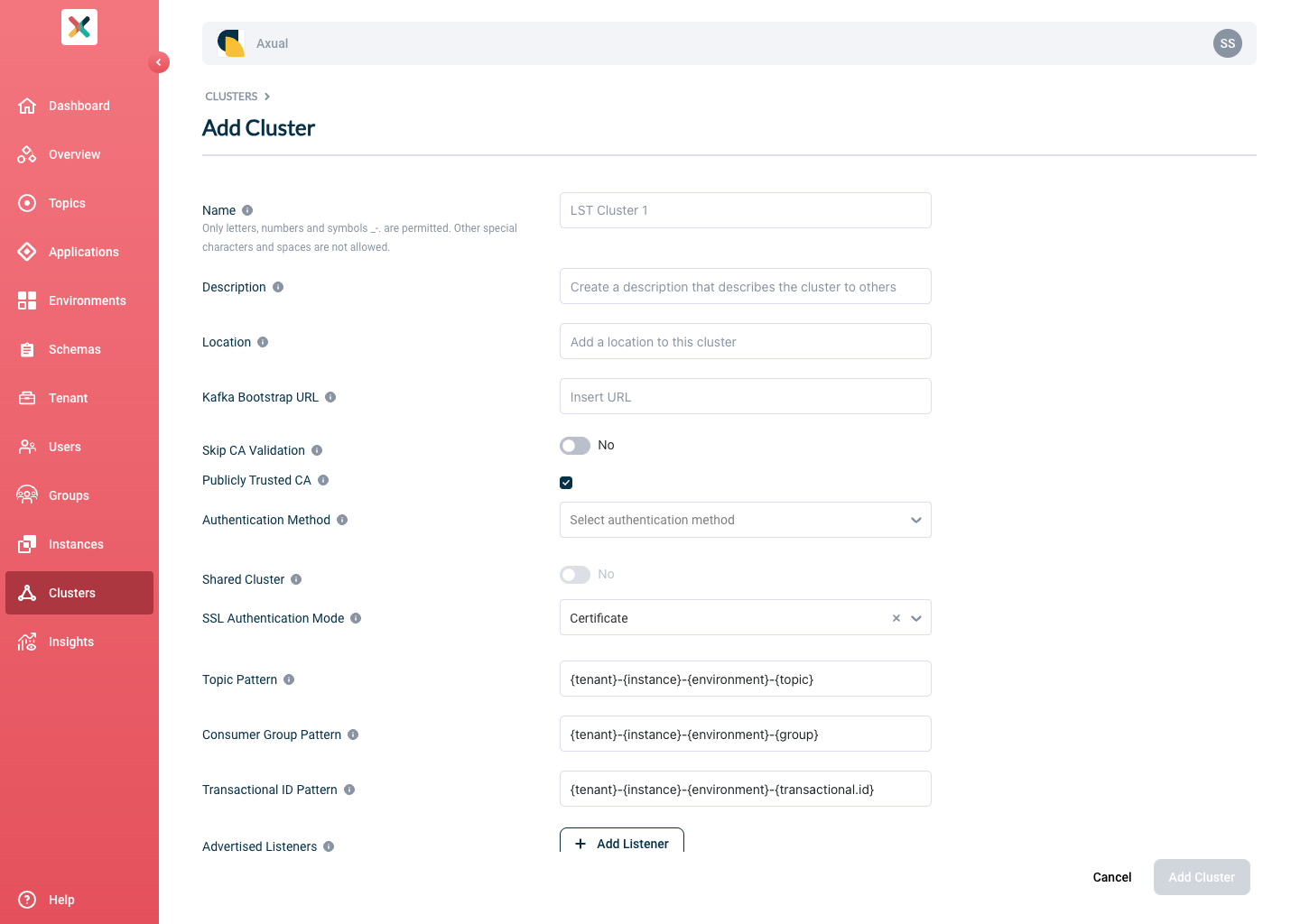This screenshot has width=1300, height=924.
Task: Click the CLUSTERS breadcrumb link
Action: (231, 97)
